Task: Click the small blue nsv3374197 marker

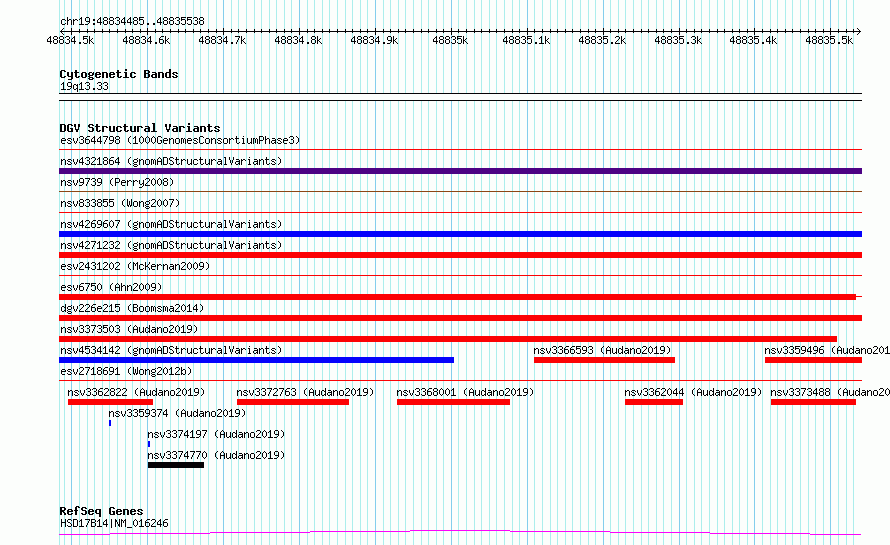Action: tap(149, 444)
